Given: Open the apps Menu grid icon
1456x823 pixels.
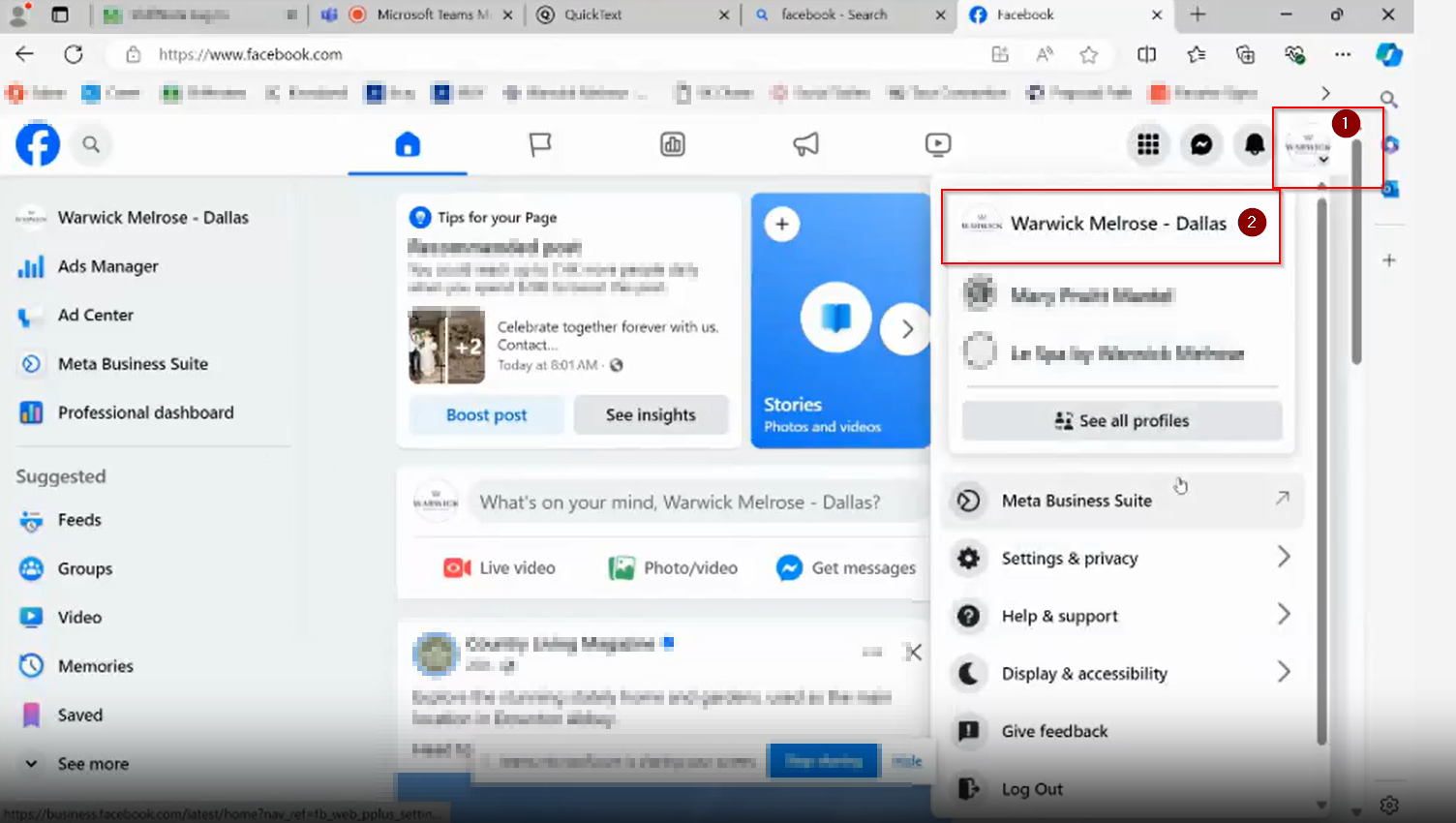Looking at the screenshot, I should point(1149,144).
